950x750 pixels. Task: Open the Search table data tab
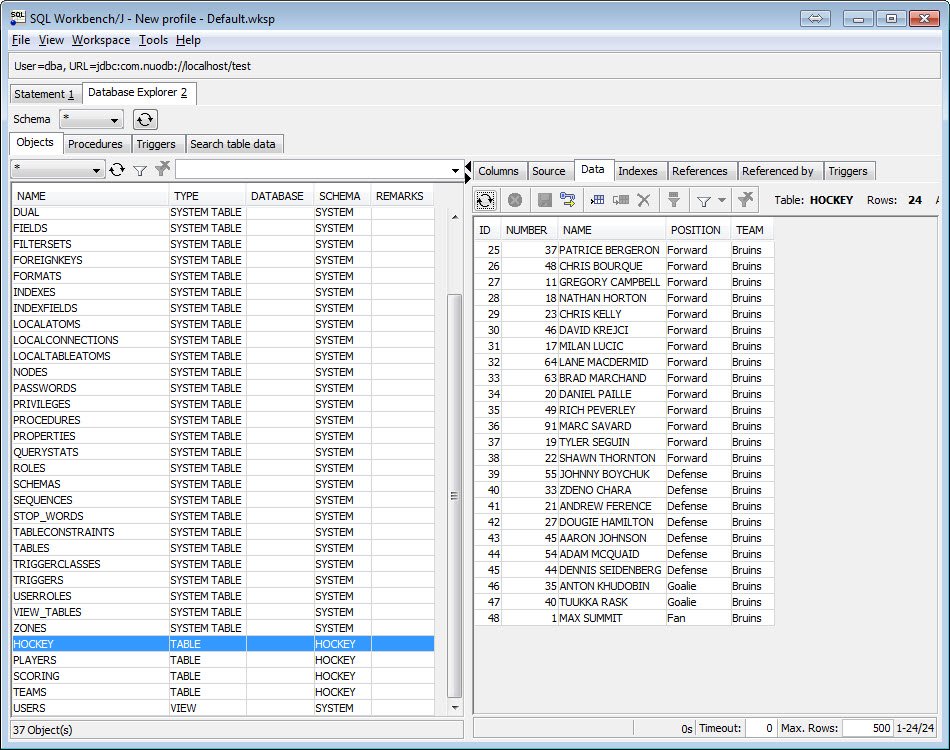233,144
